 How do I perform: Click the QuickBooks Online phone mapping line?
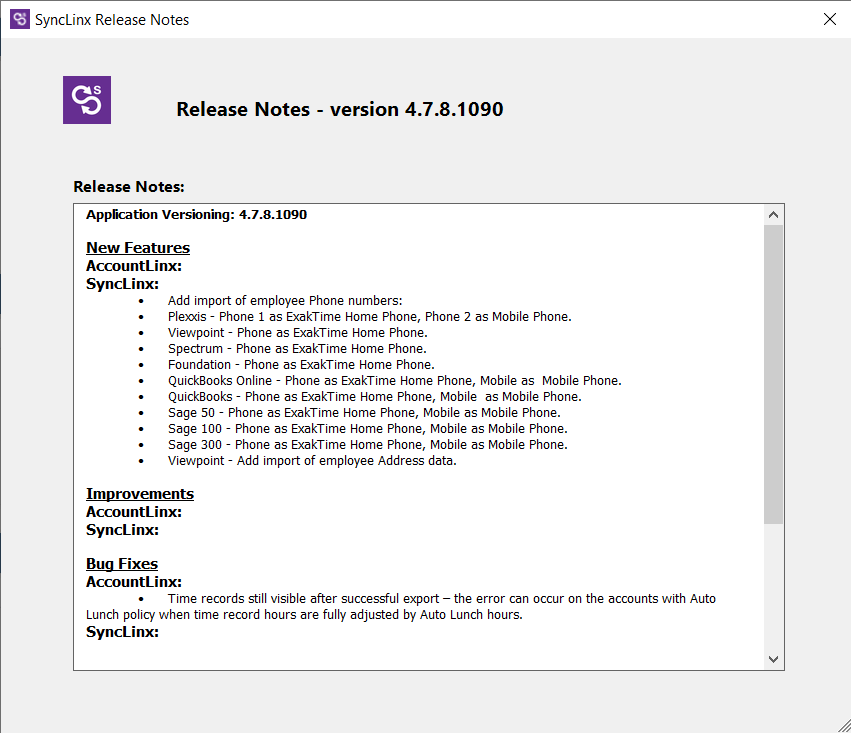pyautogui.click(x=395, y=381)
